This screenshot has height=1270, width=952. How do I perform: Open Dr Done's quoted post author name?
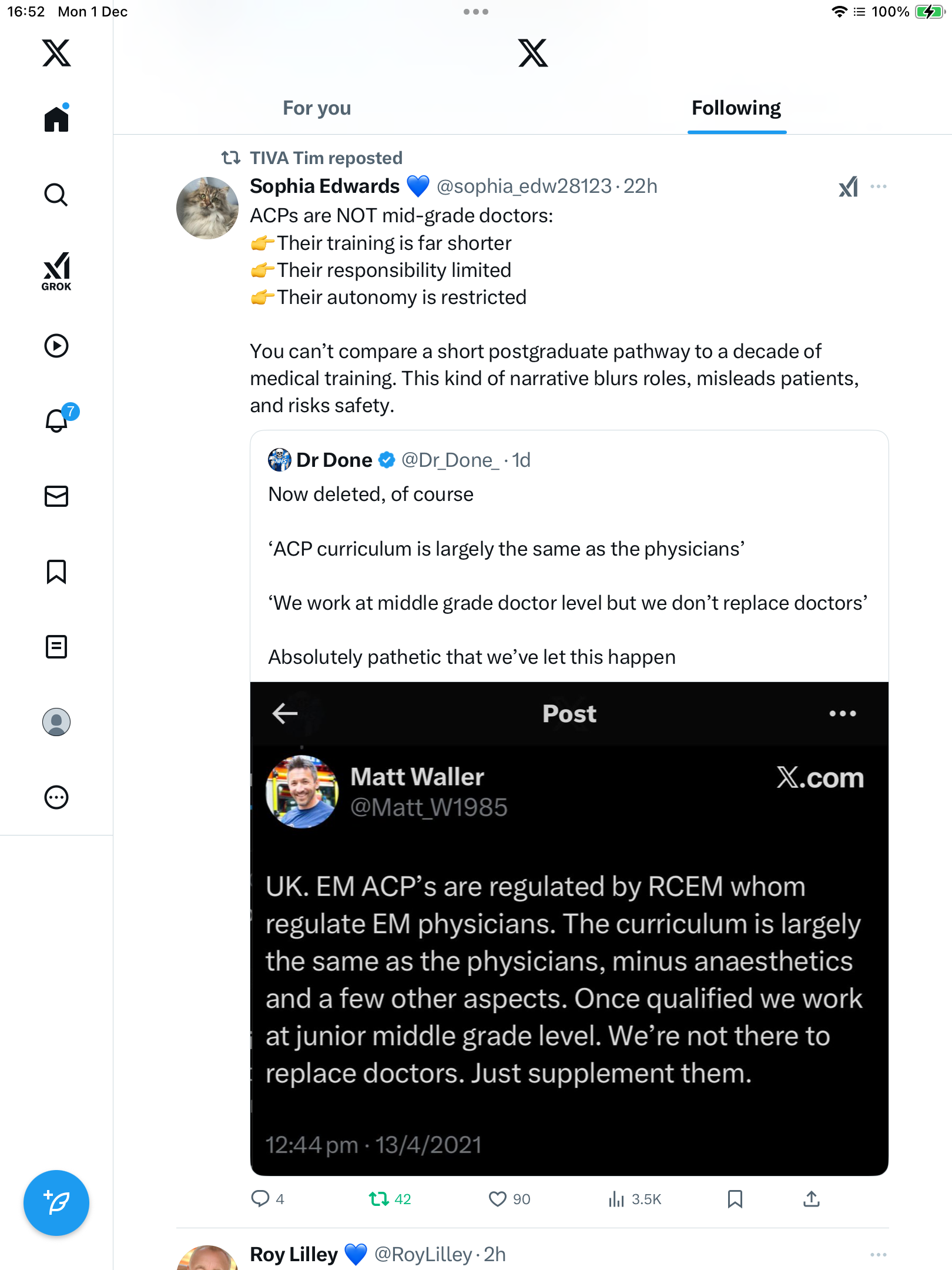pyautogui.click(x=334, y=460)
